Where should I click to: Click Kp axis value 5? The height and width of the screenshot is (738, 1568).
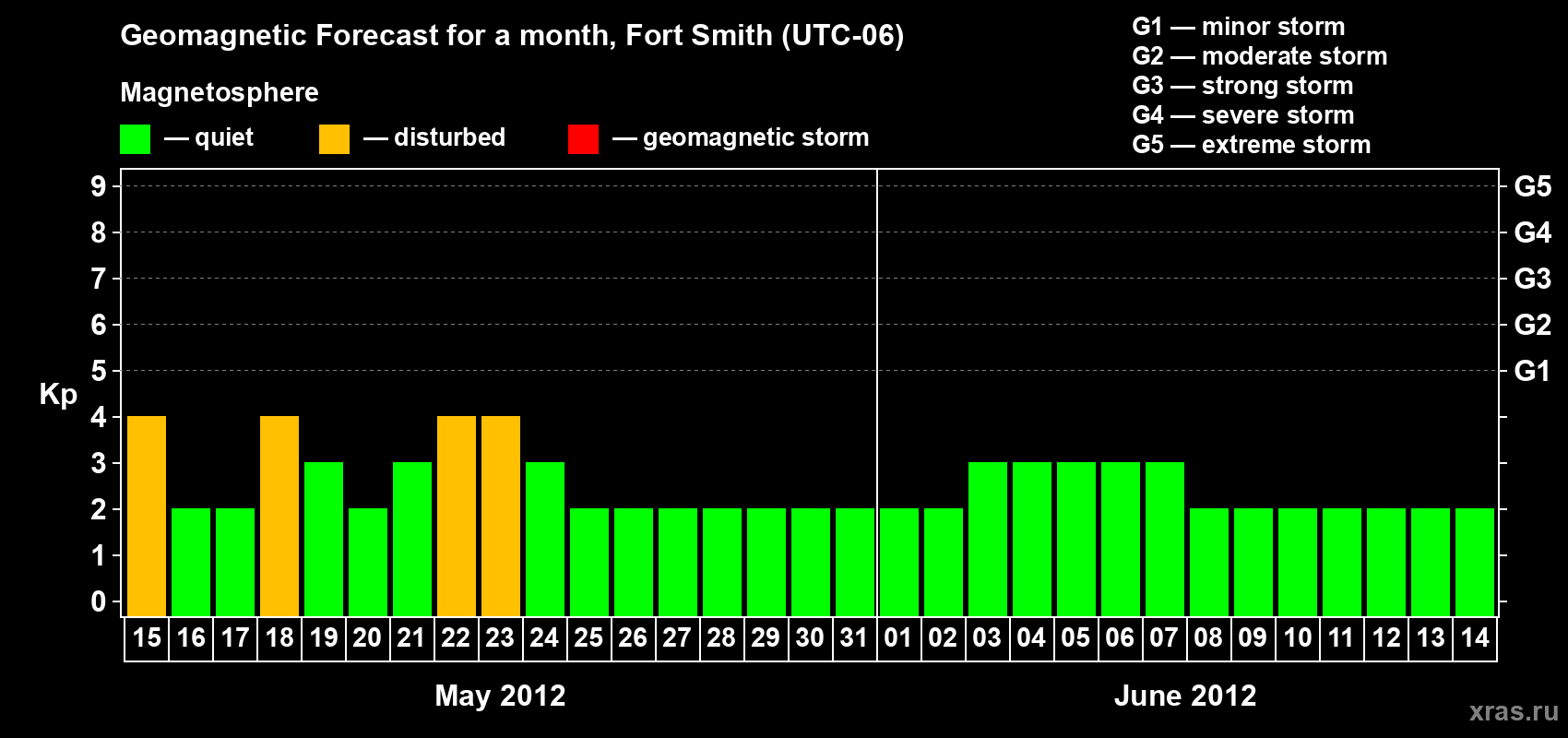99,371
